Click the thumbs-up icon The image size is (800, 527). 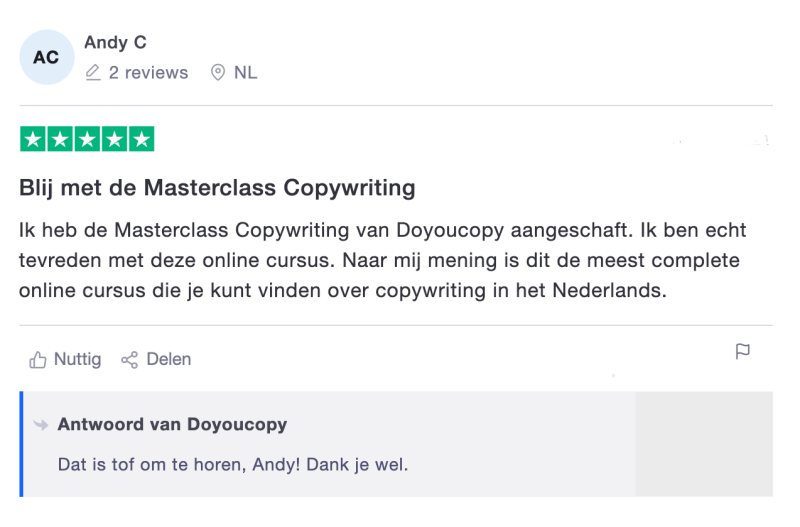point(38,360)
